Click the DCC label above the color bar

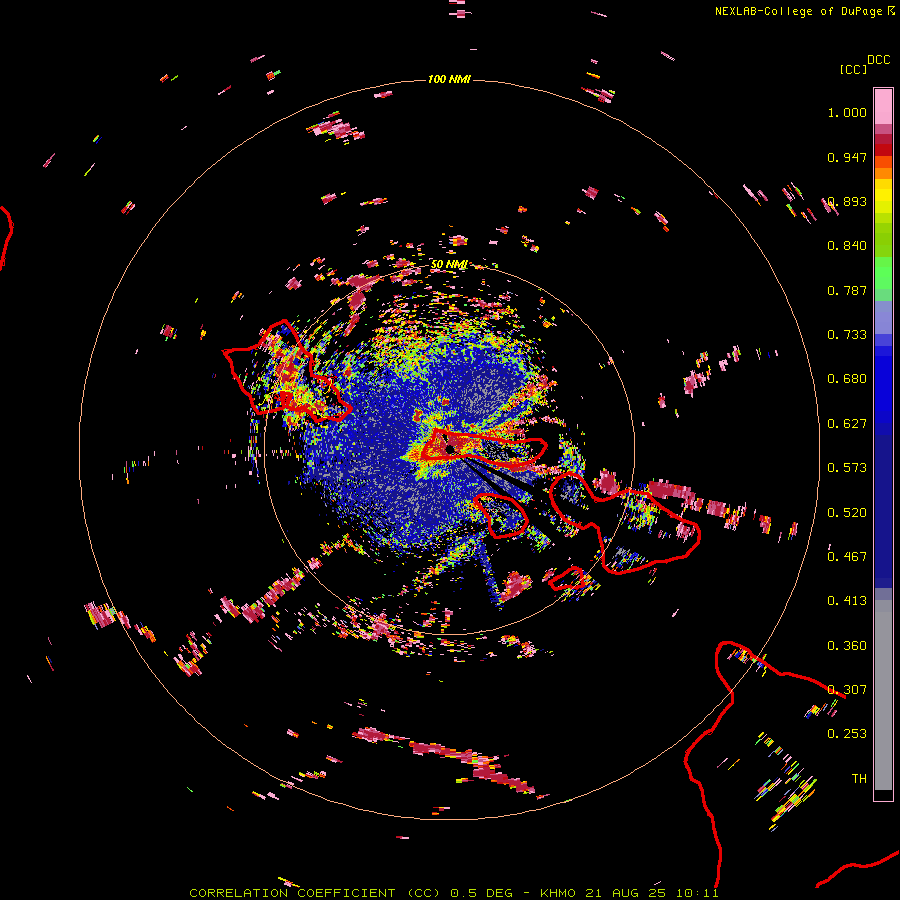pyautogui.click(x=879, y=60)
